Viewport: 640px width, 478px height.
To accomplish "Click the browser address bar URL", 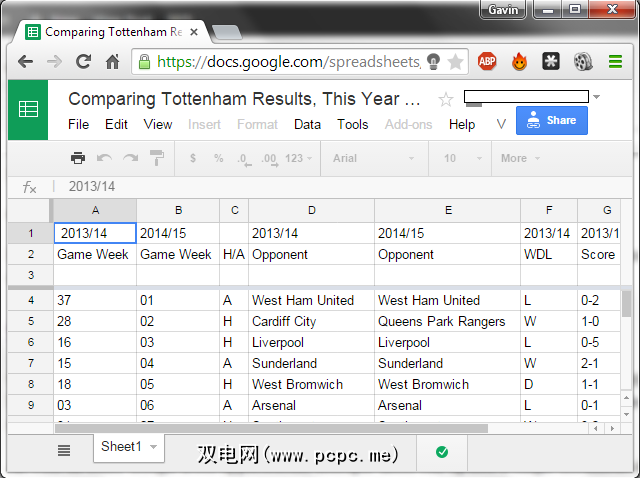I will point(289,62).
